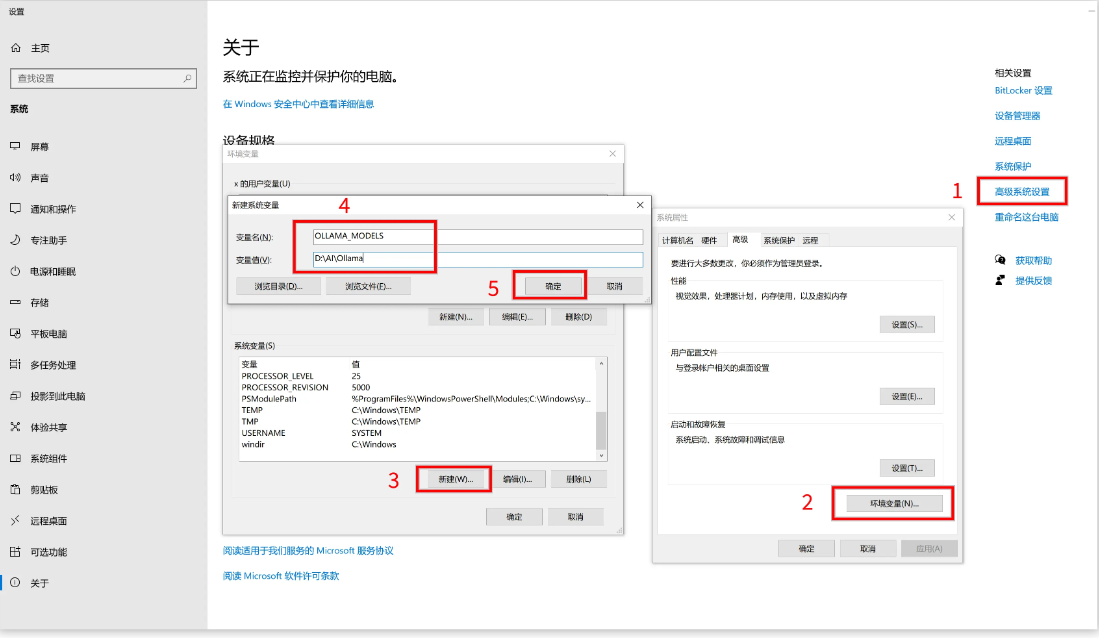Screen dimensions: 1099x638
Task: Select the Display screen icon
Action: [15, 147]
